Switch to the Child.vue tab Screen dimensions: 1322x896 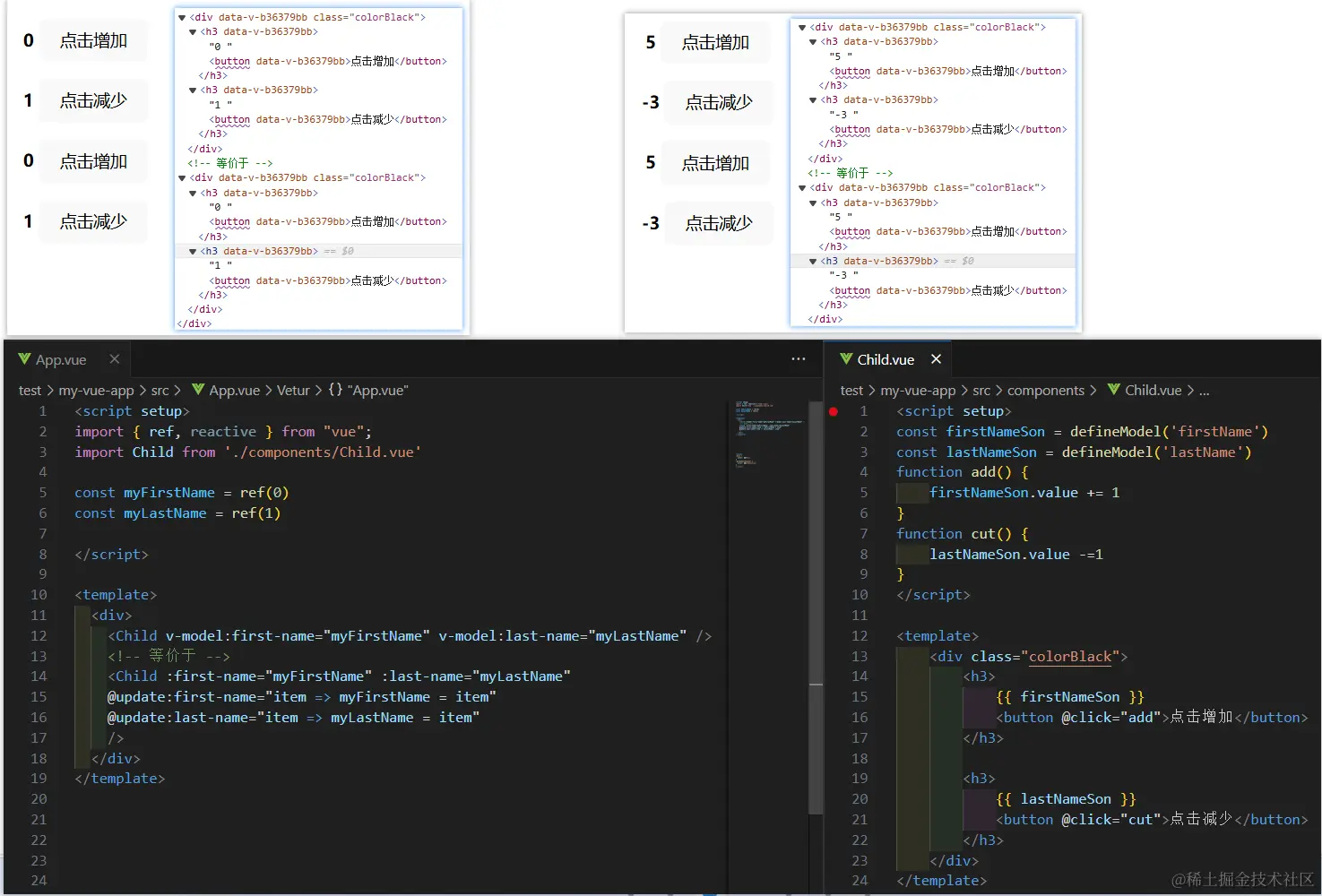(x=886, y=359)
